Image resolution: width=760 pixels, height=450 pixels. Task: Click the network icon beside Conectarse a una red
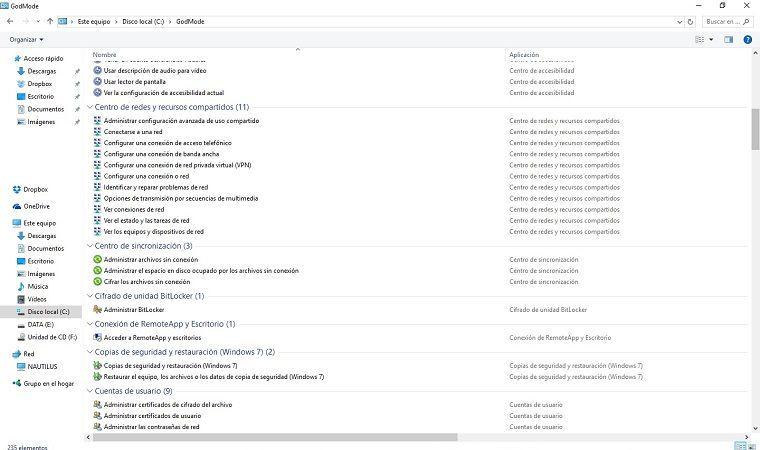(x=97, y=132)
